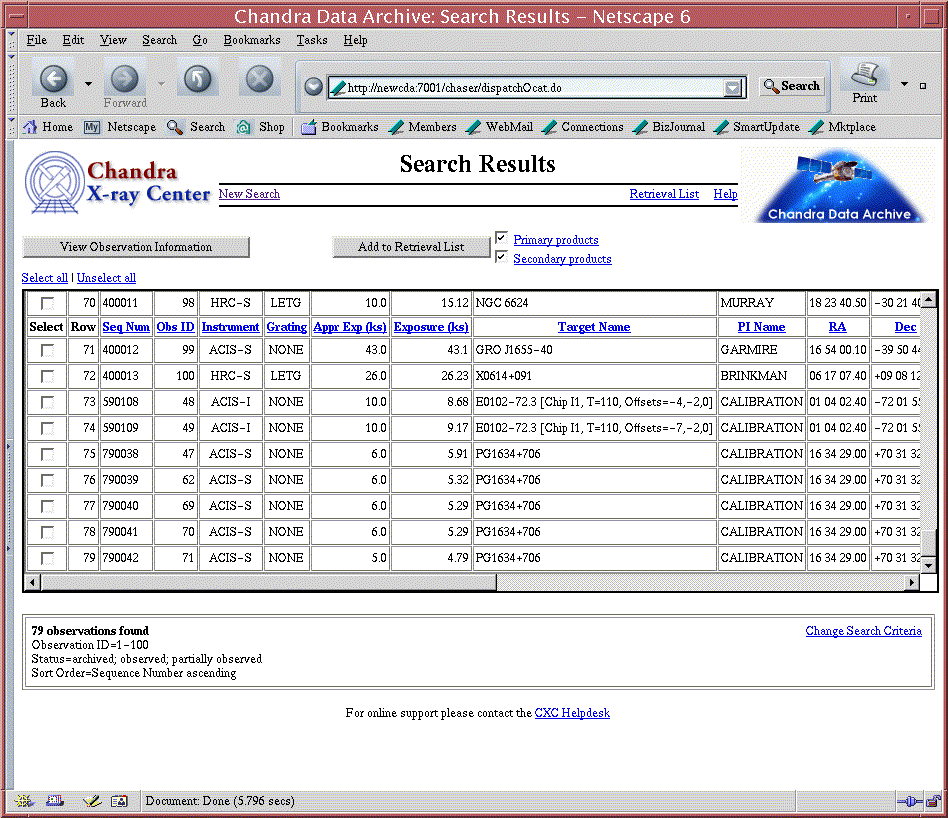Viewport: 948px width, 818px height.
Task: Expand the URL address bar dropdown
Action: click(x=735, y=88)
